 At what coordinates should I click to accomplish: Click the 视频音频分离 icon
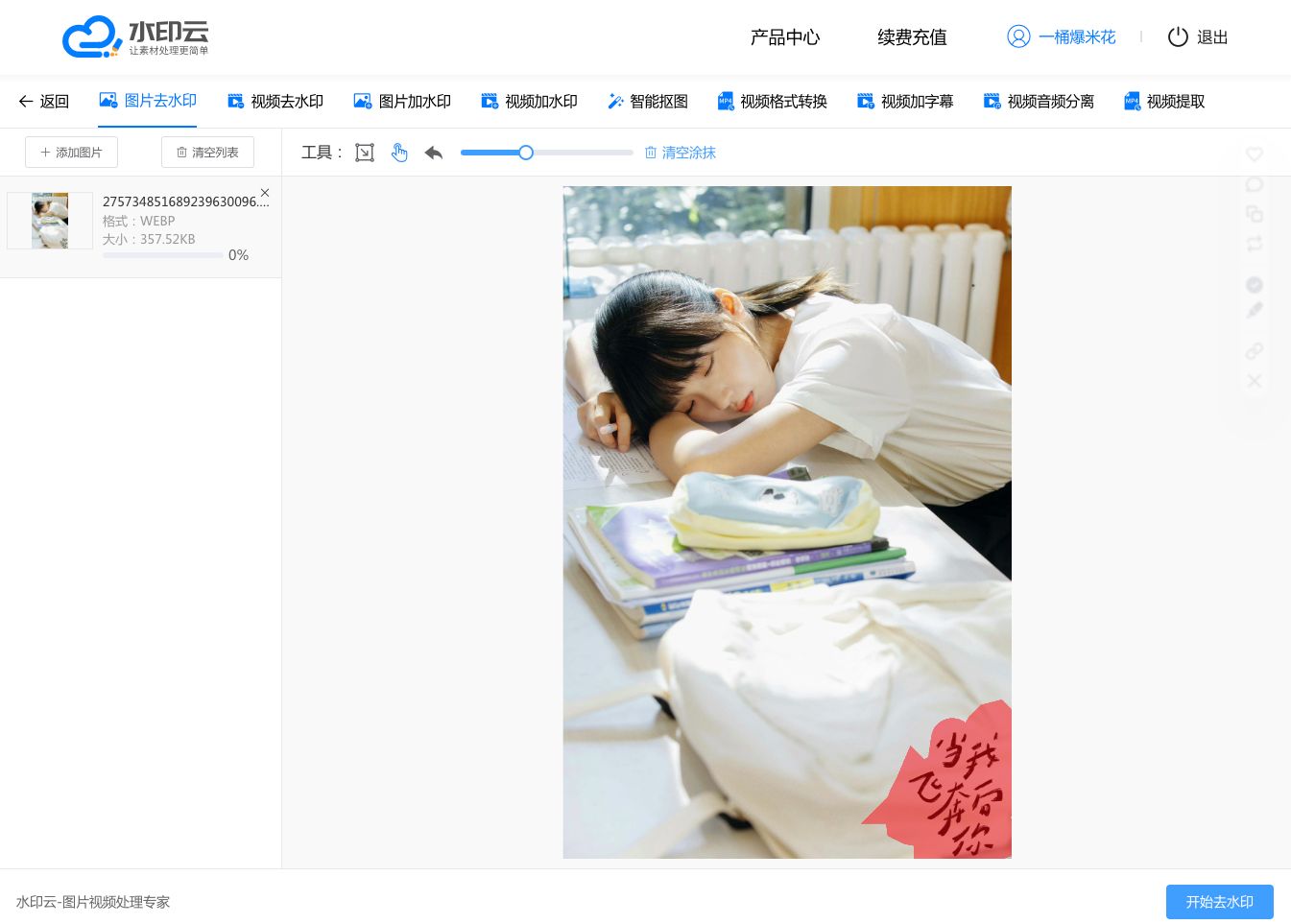click(x=992, y=101)
